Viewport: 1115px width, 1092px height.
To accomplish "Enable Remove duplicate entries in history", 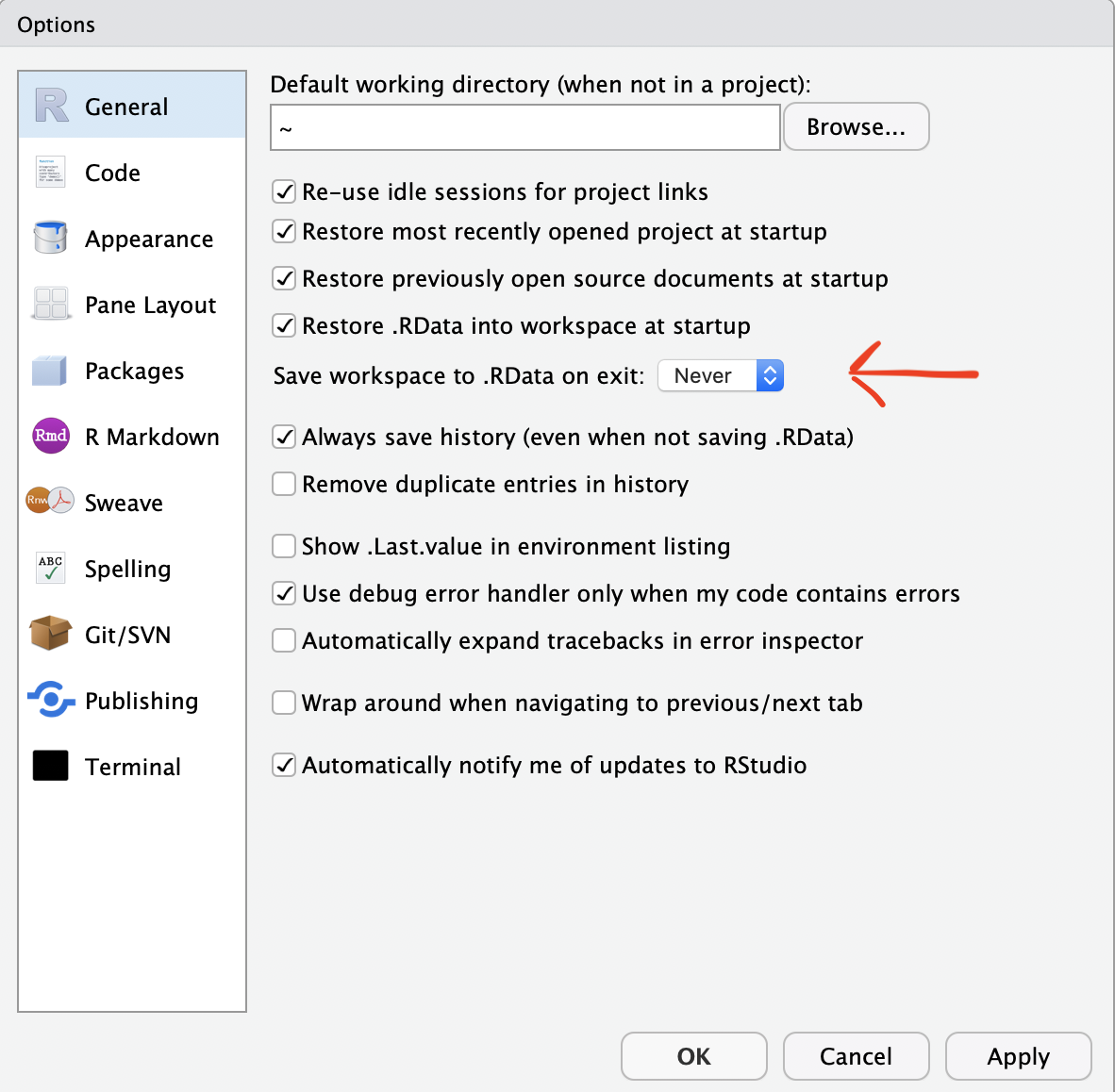I will (284, 484).
